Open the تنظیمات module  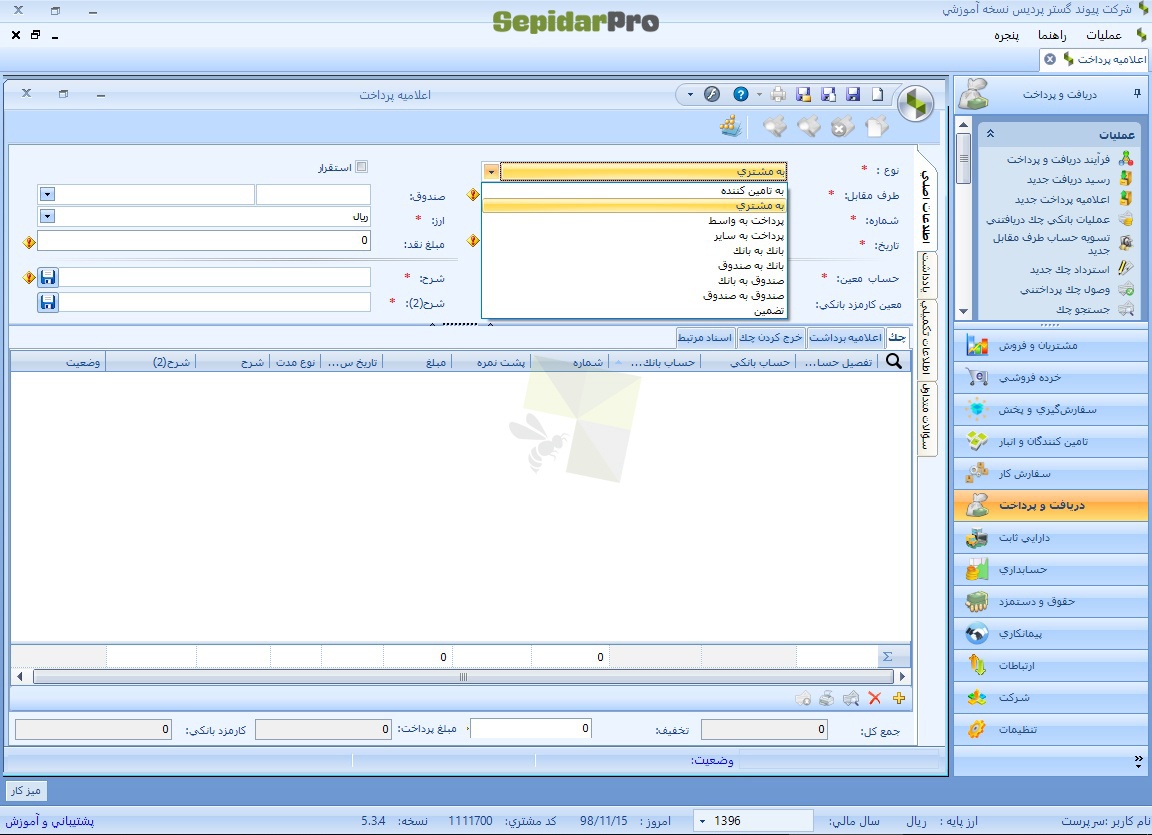point(1051,729)
